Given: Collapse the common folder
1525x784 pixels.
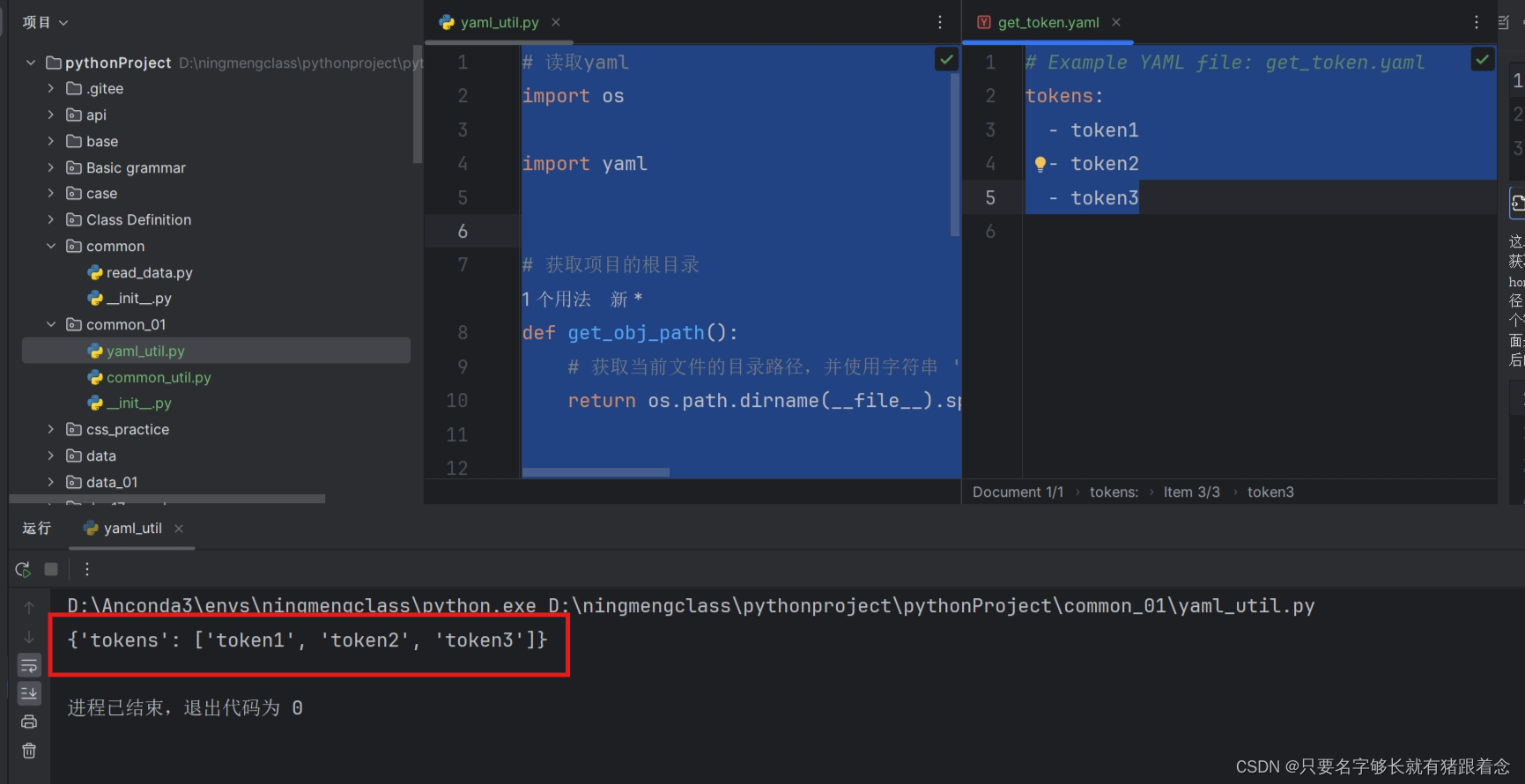Looking at the screenshot, I should pyautogui.click(x=51, y=247).
